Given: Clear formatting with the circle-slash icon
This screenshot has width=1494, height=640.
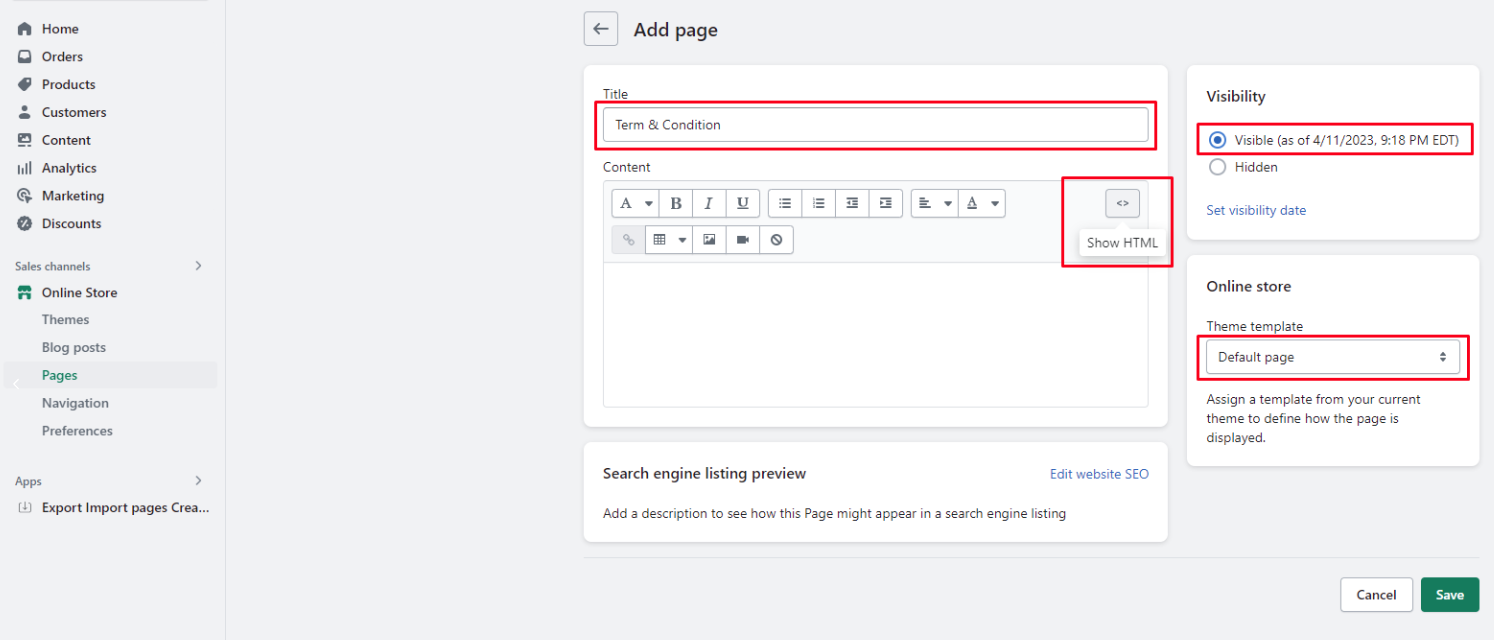Looking at the screenshot, I should coord(776,240).
